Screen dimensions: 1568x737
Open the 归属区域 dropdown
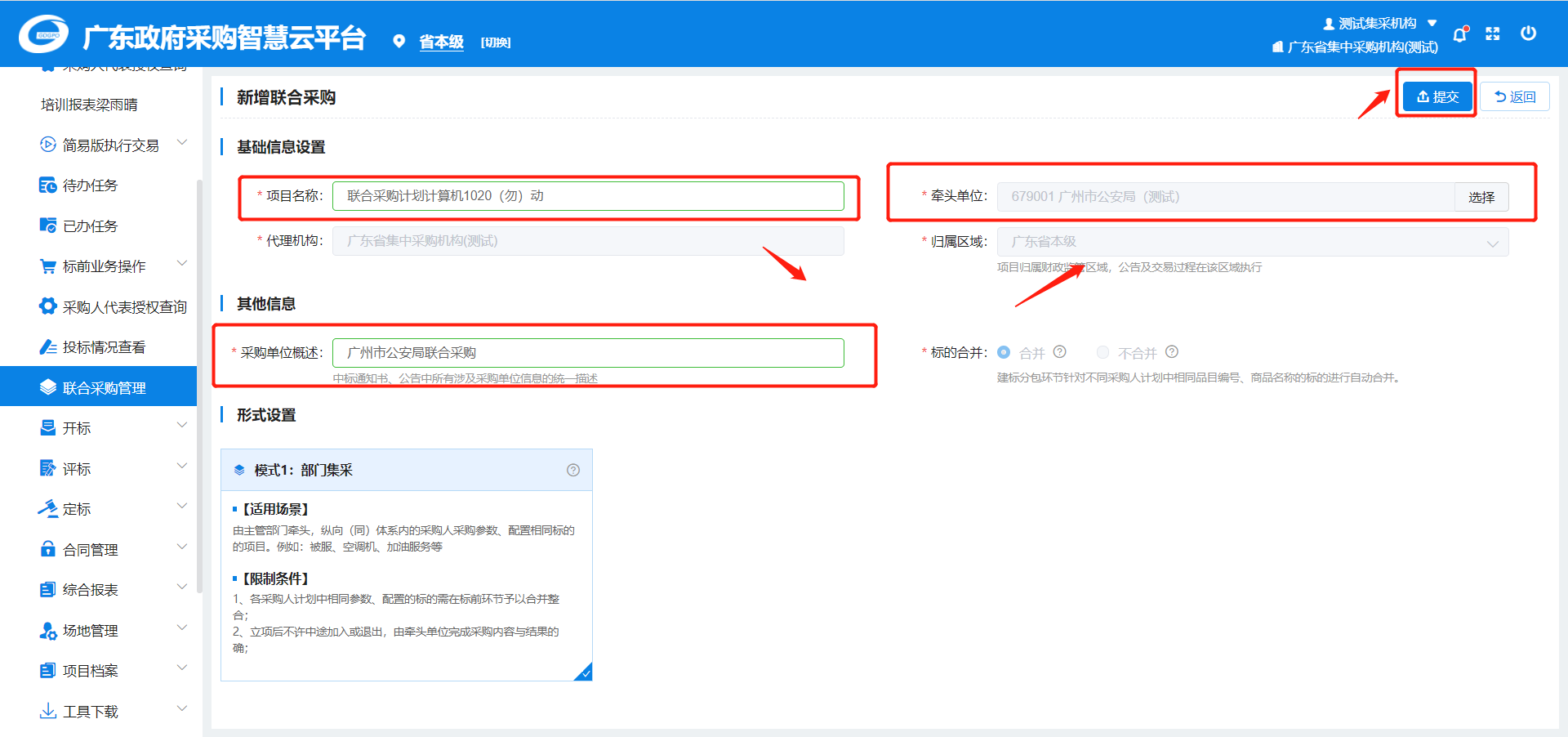tap(1252, 242)
